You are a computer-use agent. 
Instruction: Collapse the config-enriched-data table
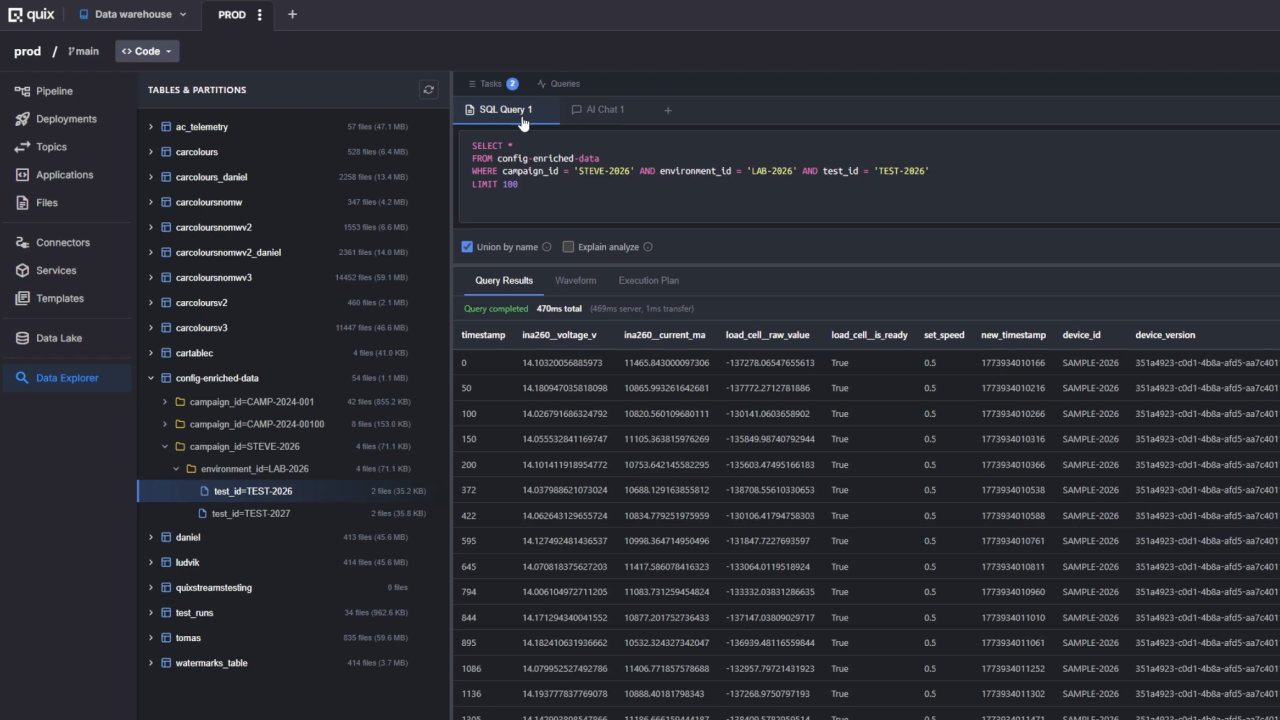click(x=151, y=378)
